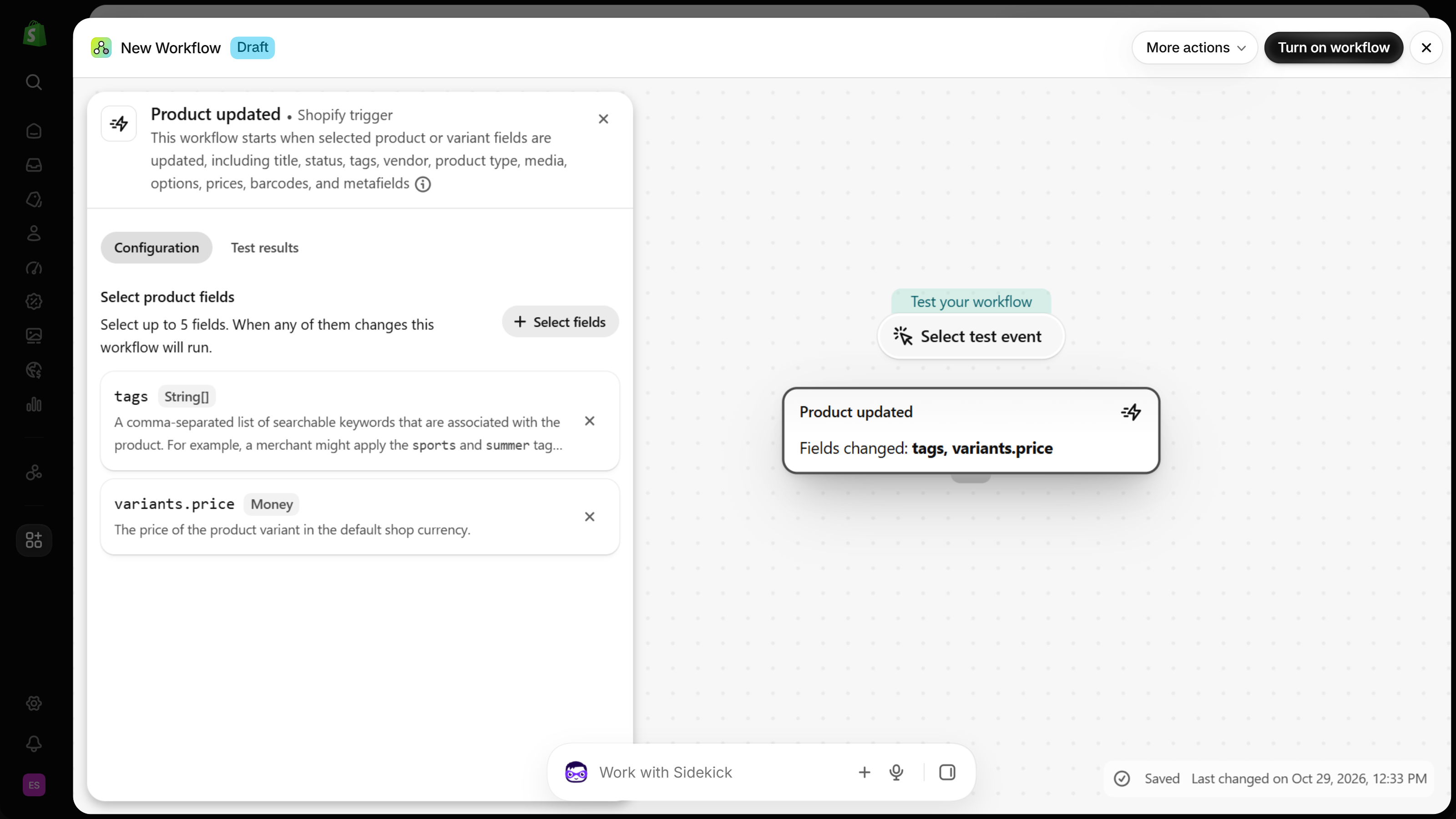Click the trigger lightning icon in panel header

(x=119, y=123)
